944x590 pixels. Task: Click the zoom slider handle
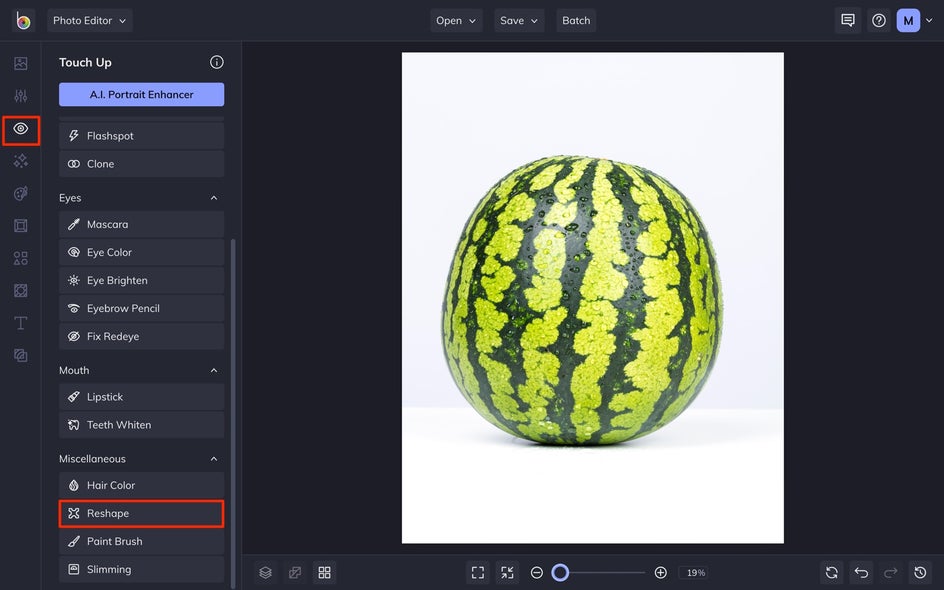click(560, 573)
